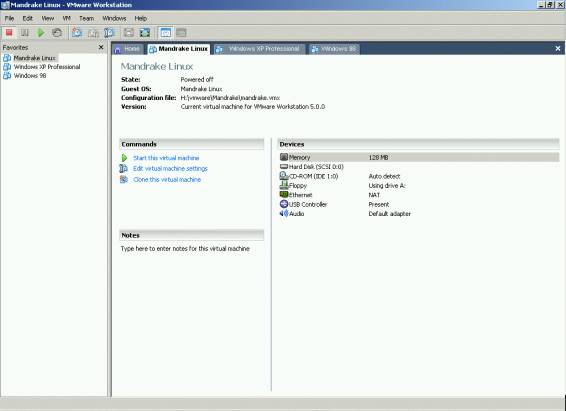
Task: Select Windows XP Professional in Favorites
Action: [47, 67]
